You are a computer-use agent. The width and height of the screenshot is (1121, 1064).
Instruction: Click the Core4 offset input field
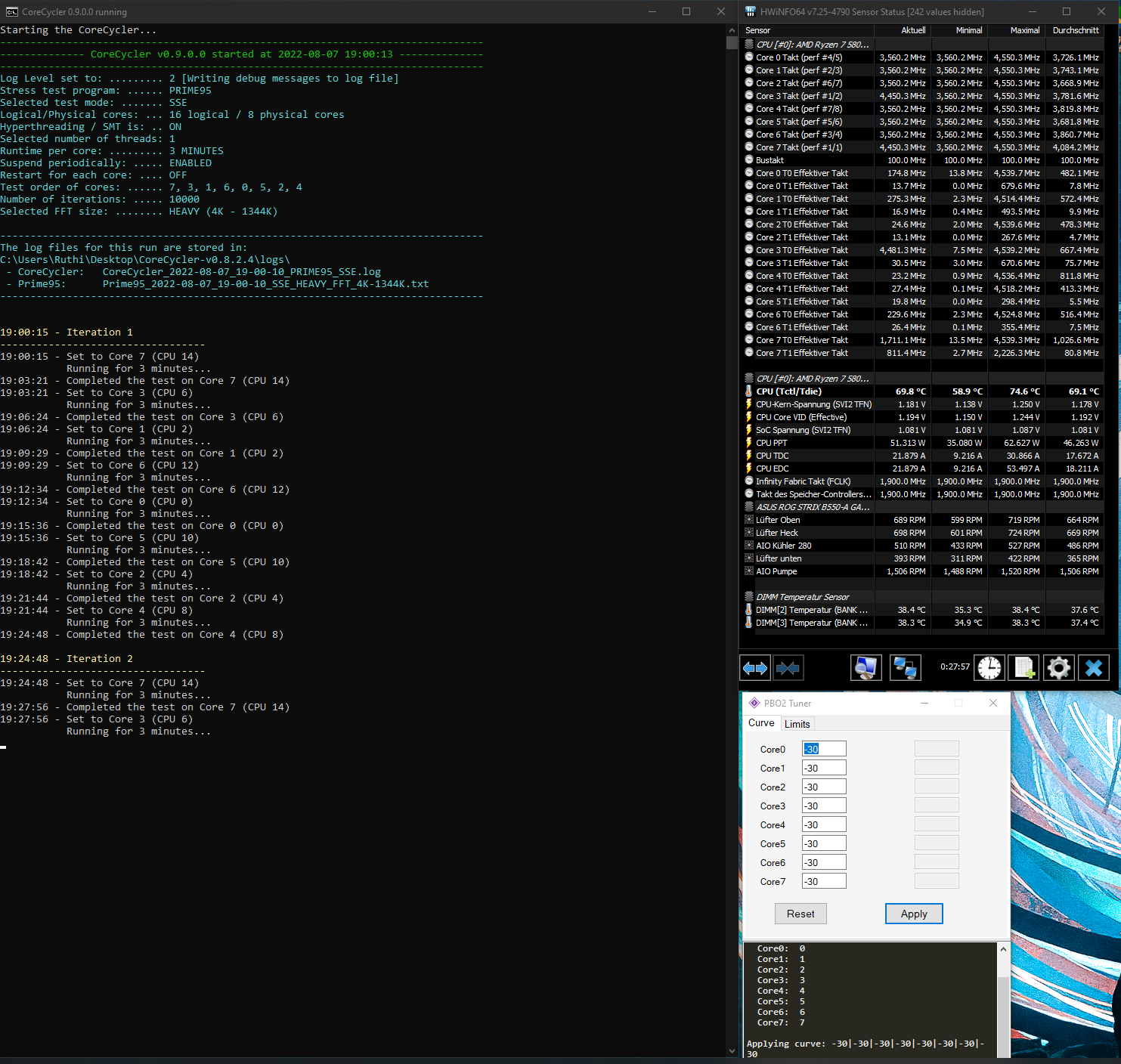824,824
